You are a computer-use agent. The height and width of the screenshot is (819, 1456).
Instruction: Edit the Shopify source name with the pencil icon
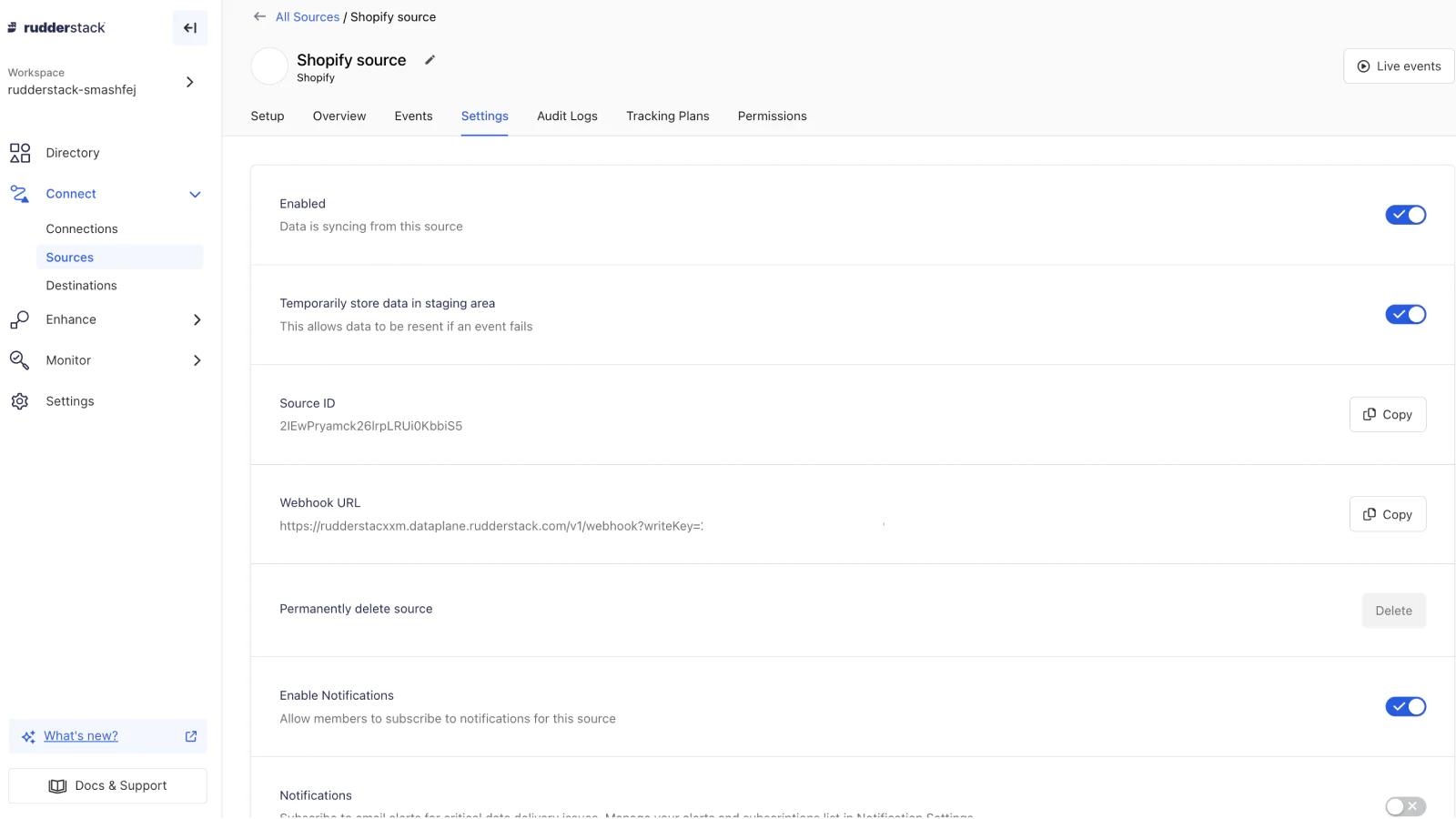[430, 60]
